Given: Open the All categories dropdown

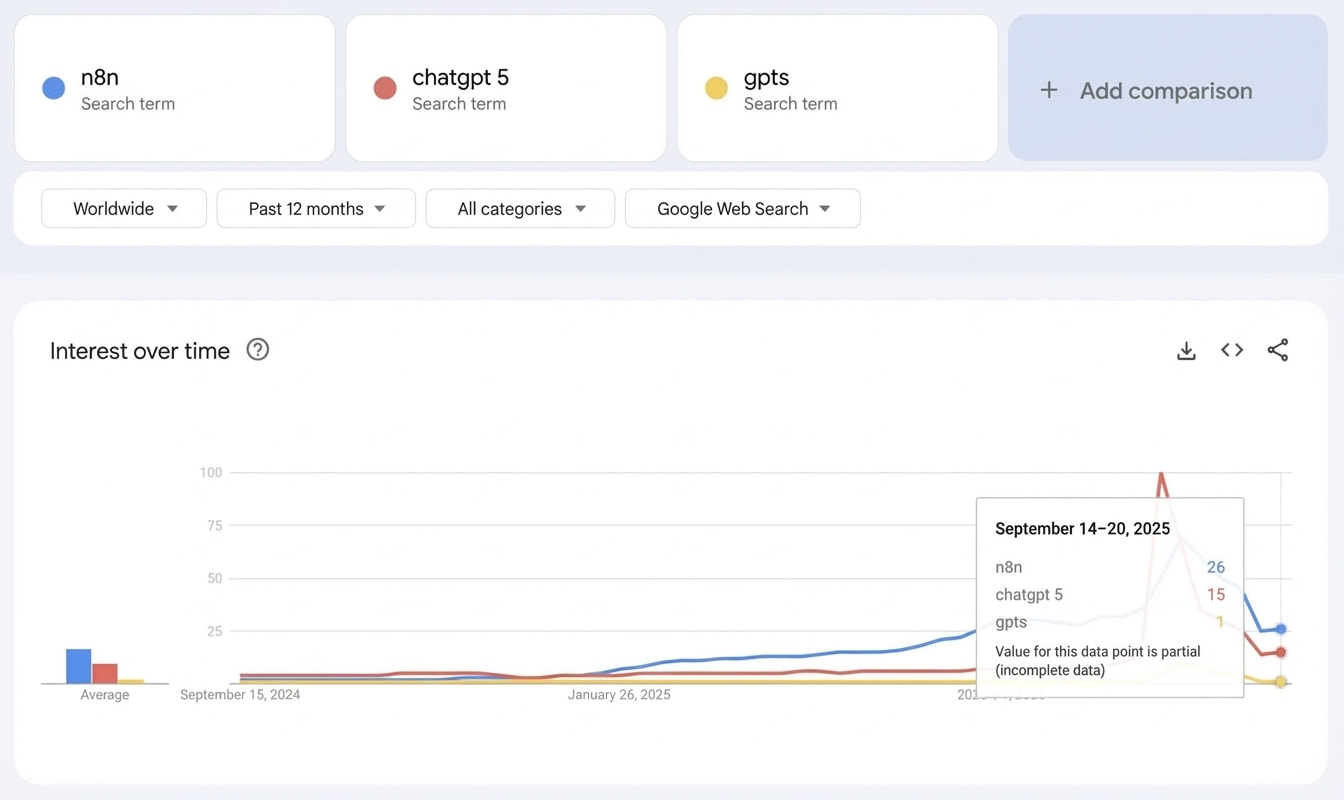Looking at the screenshot, I should point(520,209).
